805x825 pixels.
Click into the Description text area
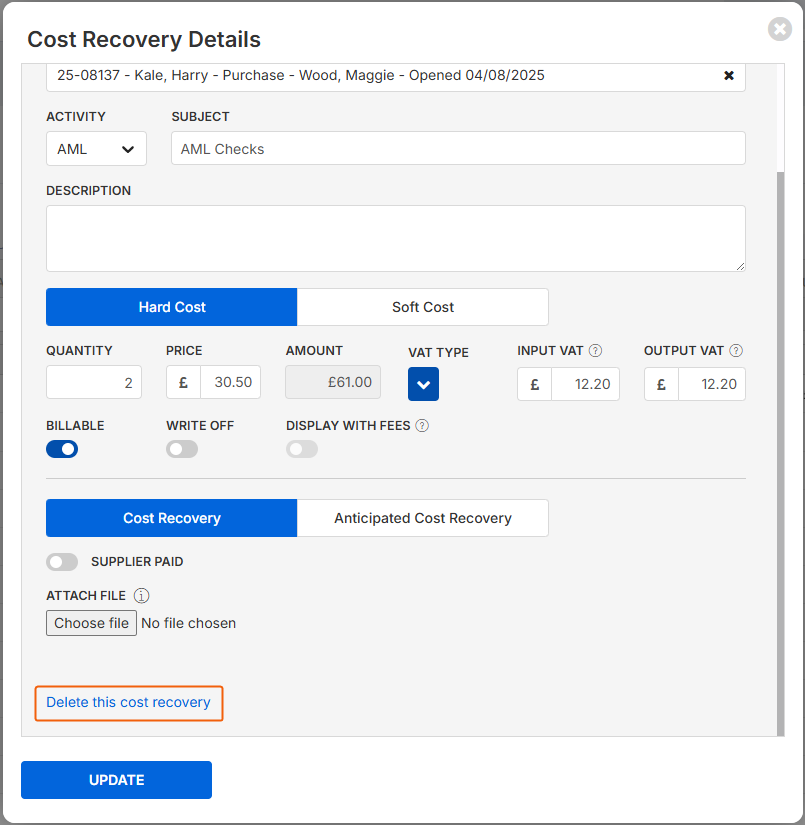(395, 238)
